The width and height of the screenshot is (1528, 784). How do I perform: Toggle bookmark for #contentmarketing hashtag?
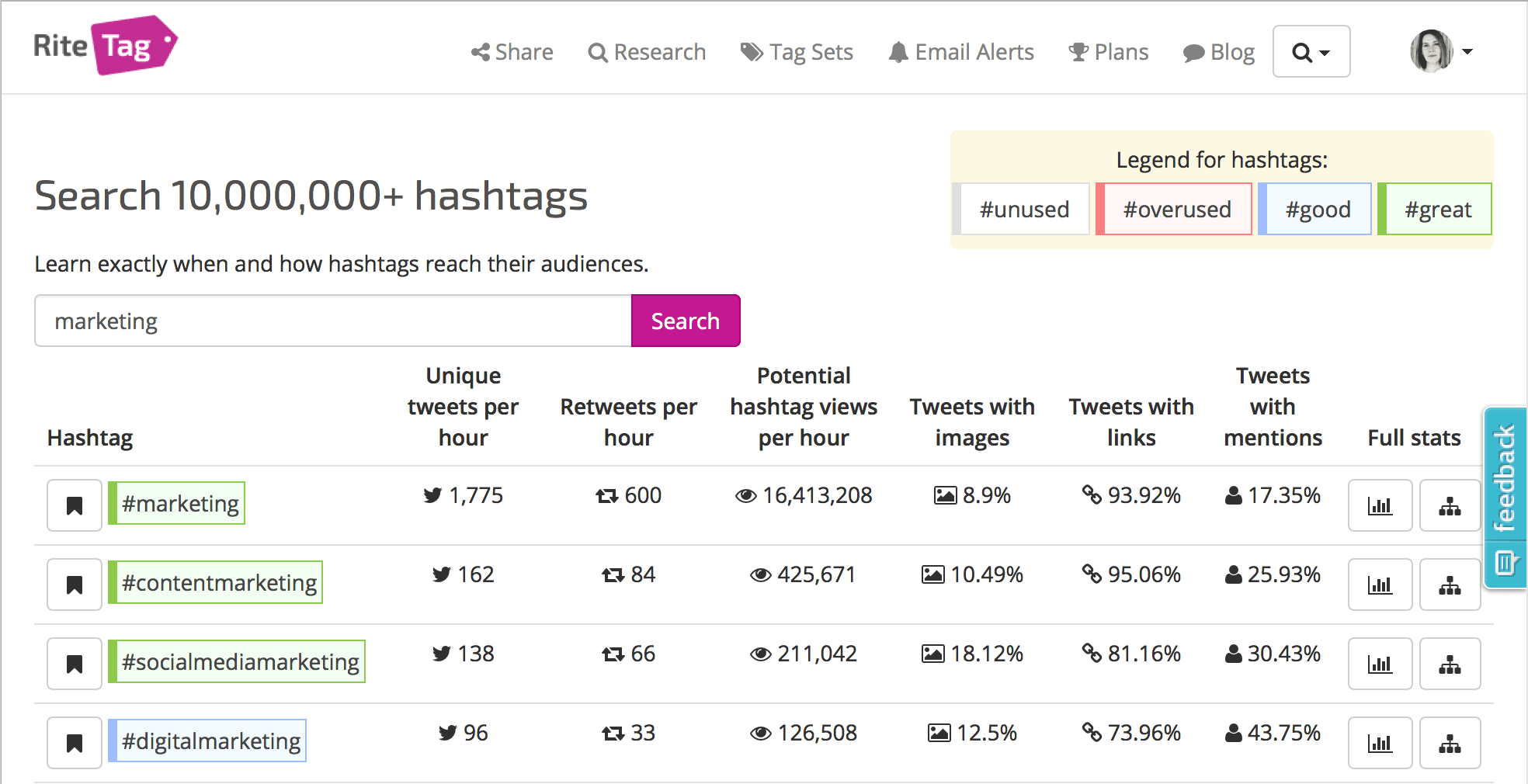click(x=75, y=585)
